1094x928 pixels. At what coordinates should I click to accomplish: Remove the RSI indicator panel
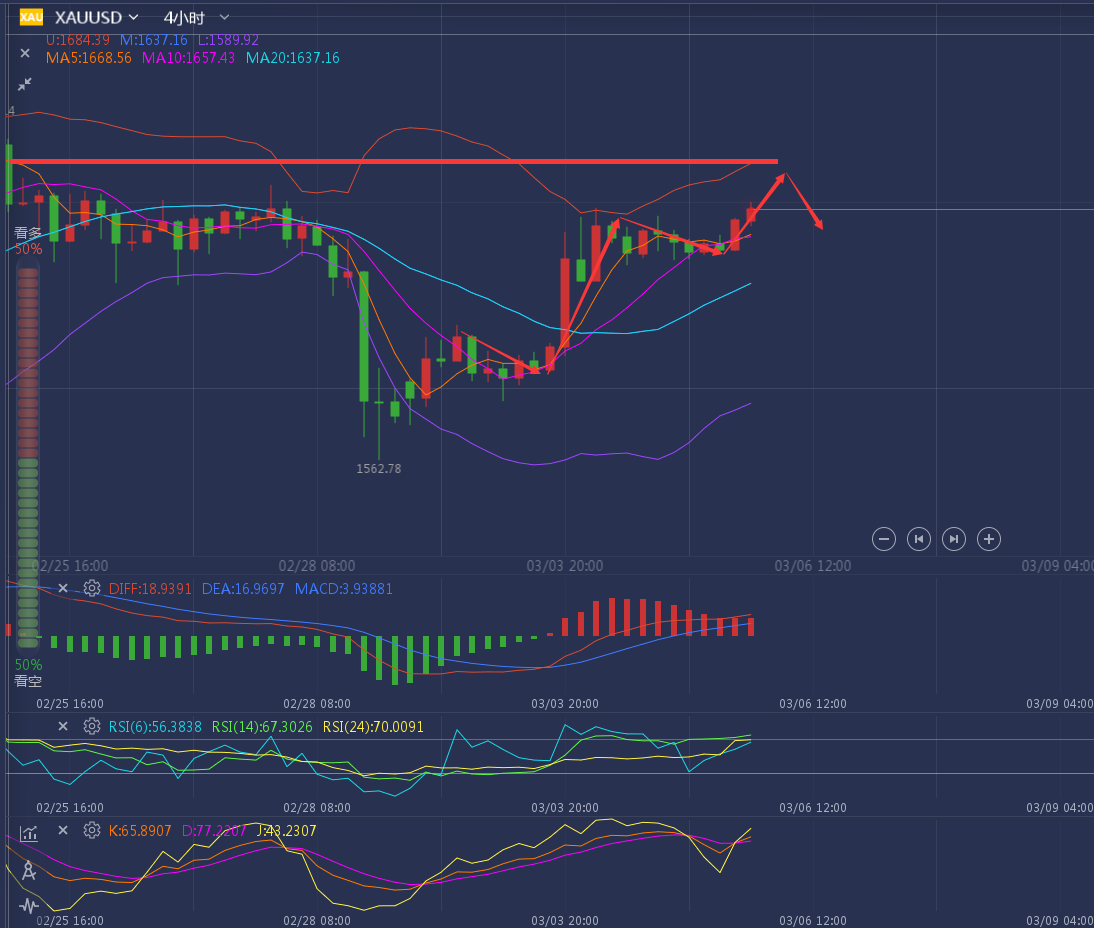[x=63, y=726]
